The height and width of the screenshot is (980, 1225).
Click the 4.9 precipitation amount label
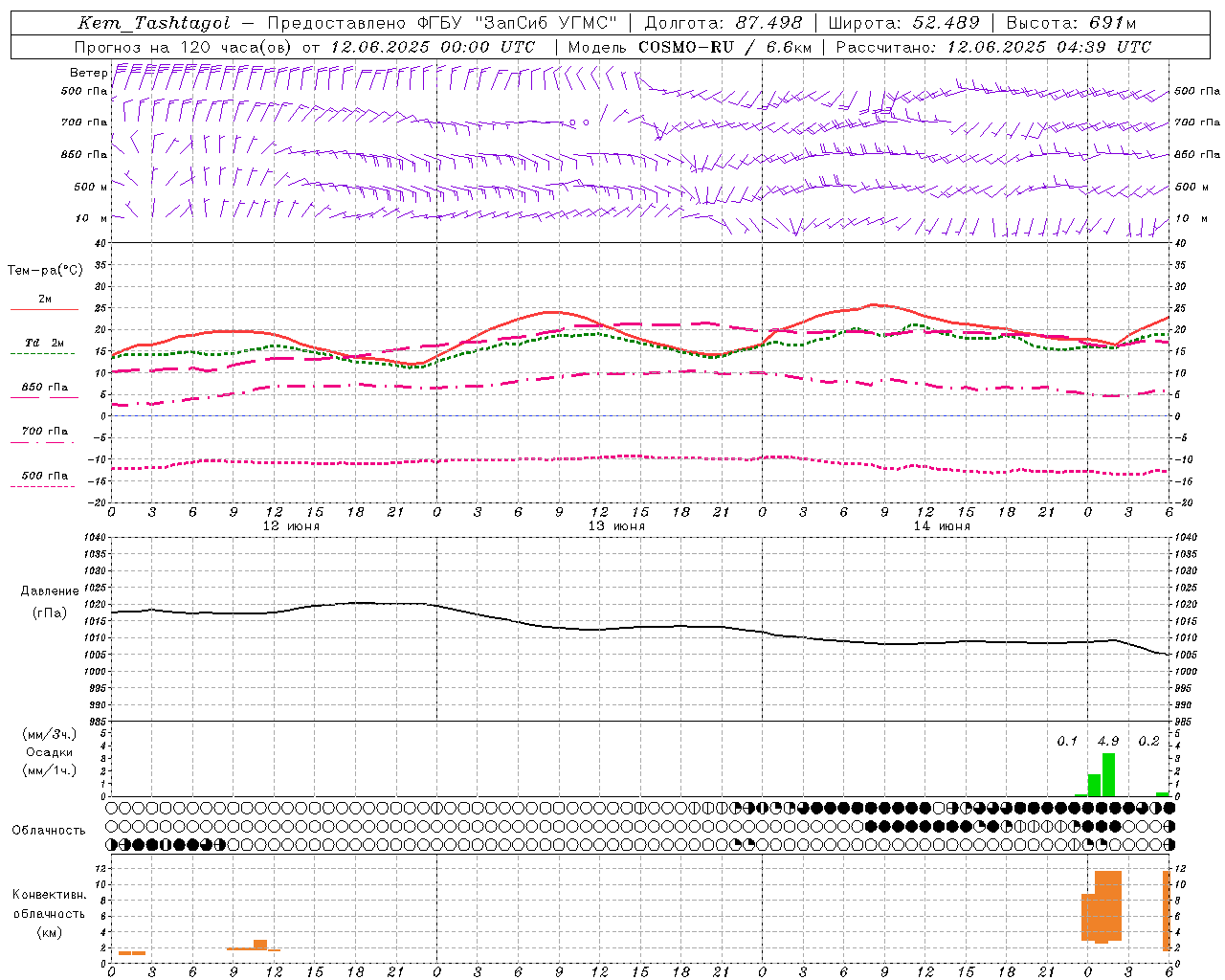pos(1108,741)
